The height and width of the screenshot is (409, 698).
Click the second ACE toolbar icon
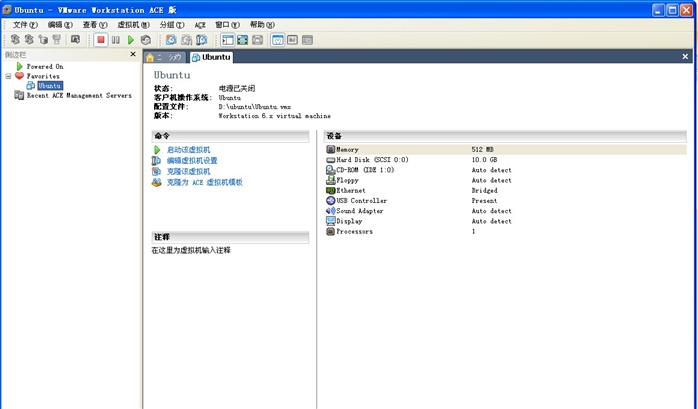click(x=29, y=40)
